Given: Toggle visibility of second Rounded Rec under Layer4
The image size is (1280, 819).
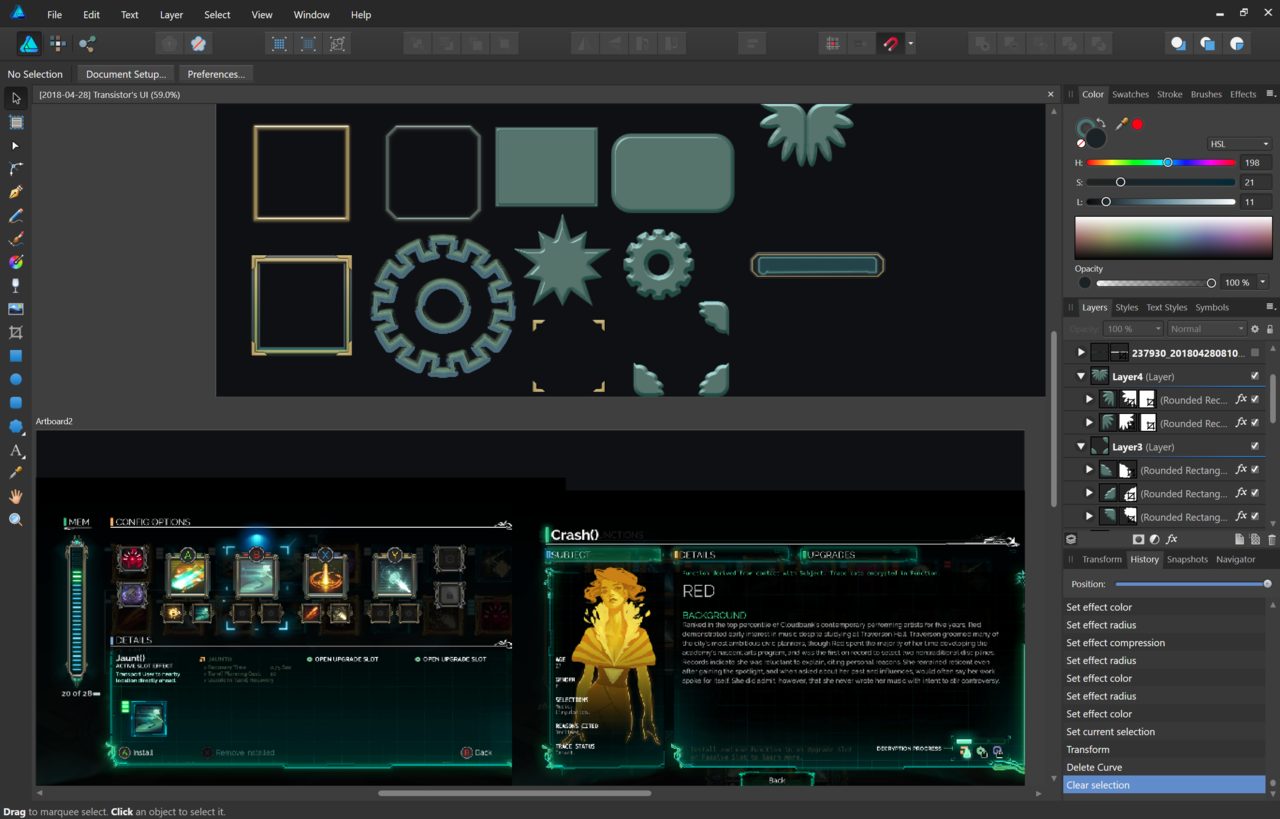Looking at the screenshot, I should [1255, 423].
